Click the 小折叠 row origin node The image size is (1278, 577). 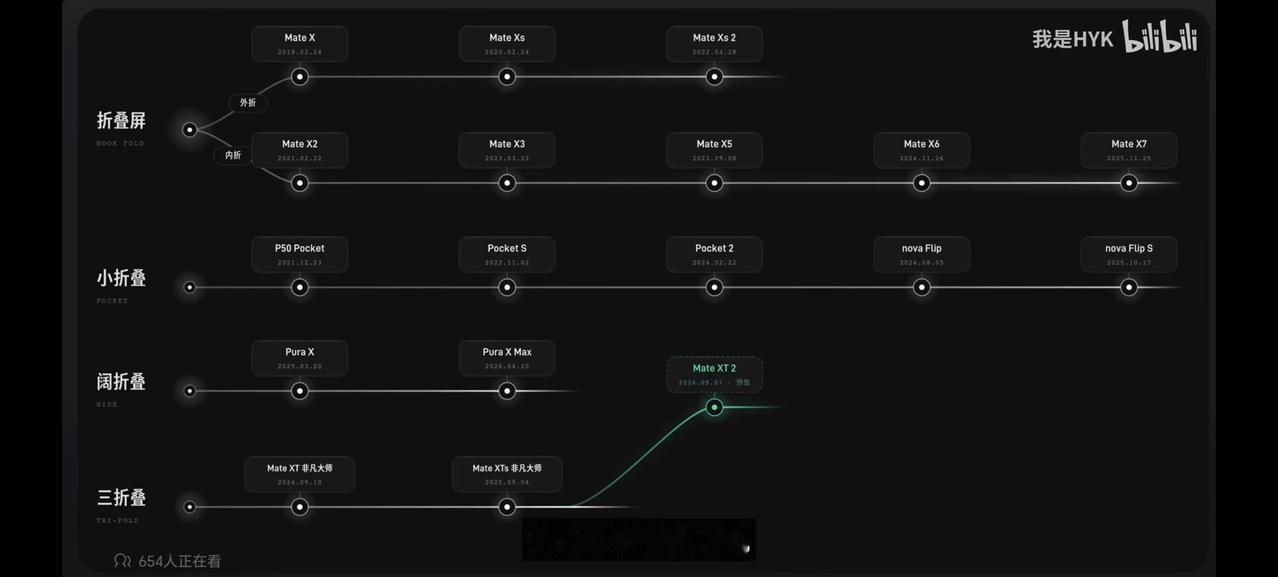(x=189, y=287)
